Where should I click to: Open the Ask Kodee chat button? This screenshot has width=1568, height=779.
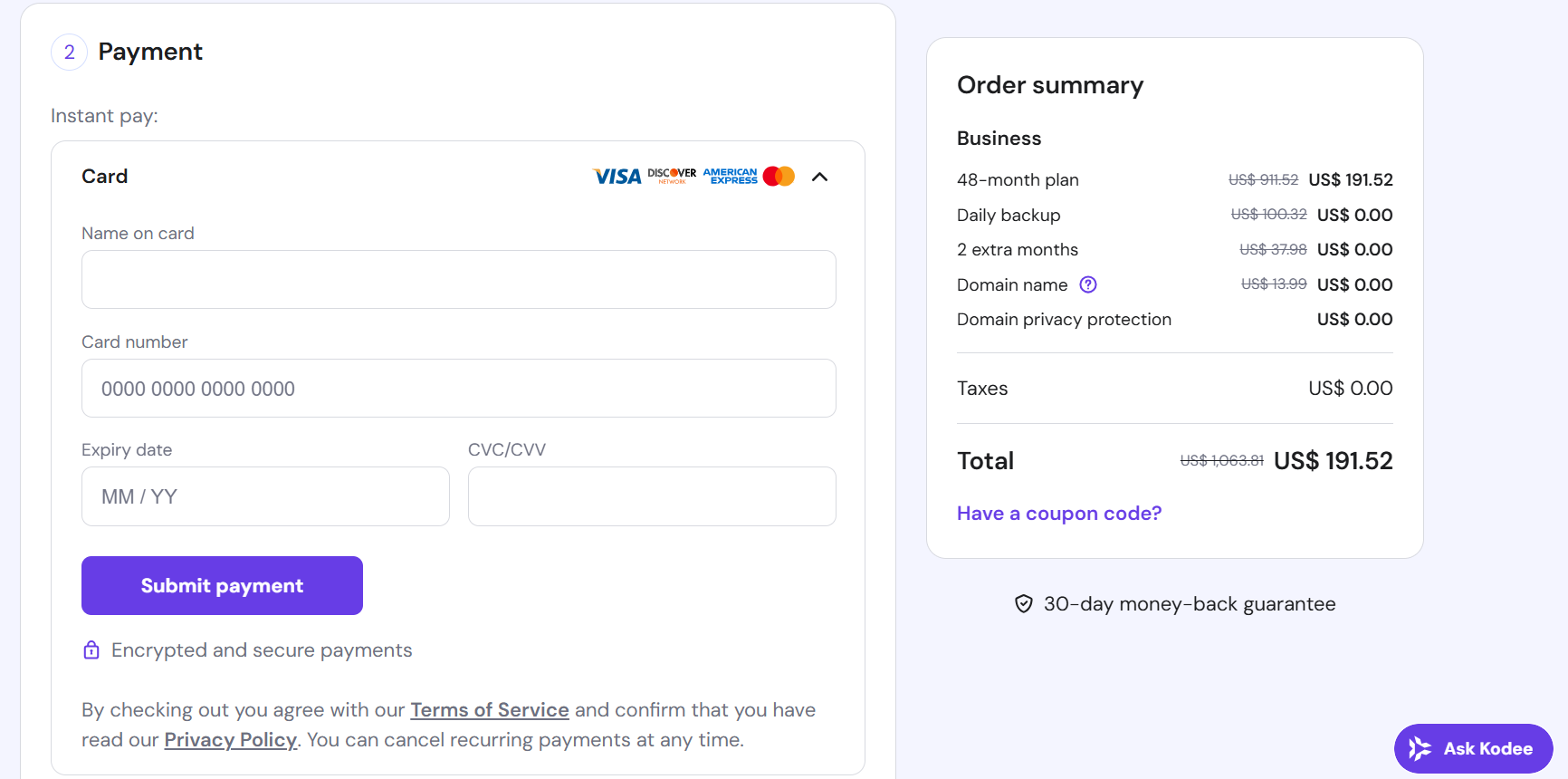(1474, 748)
